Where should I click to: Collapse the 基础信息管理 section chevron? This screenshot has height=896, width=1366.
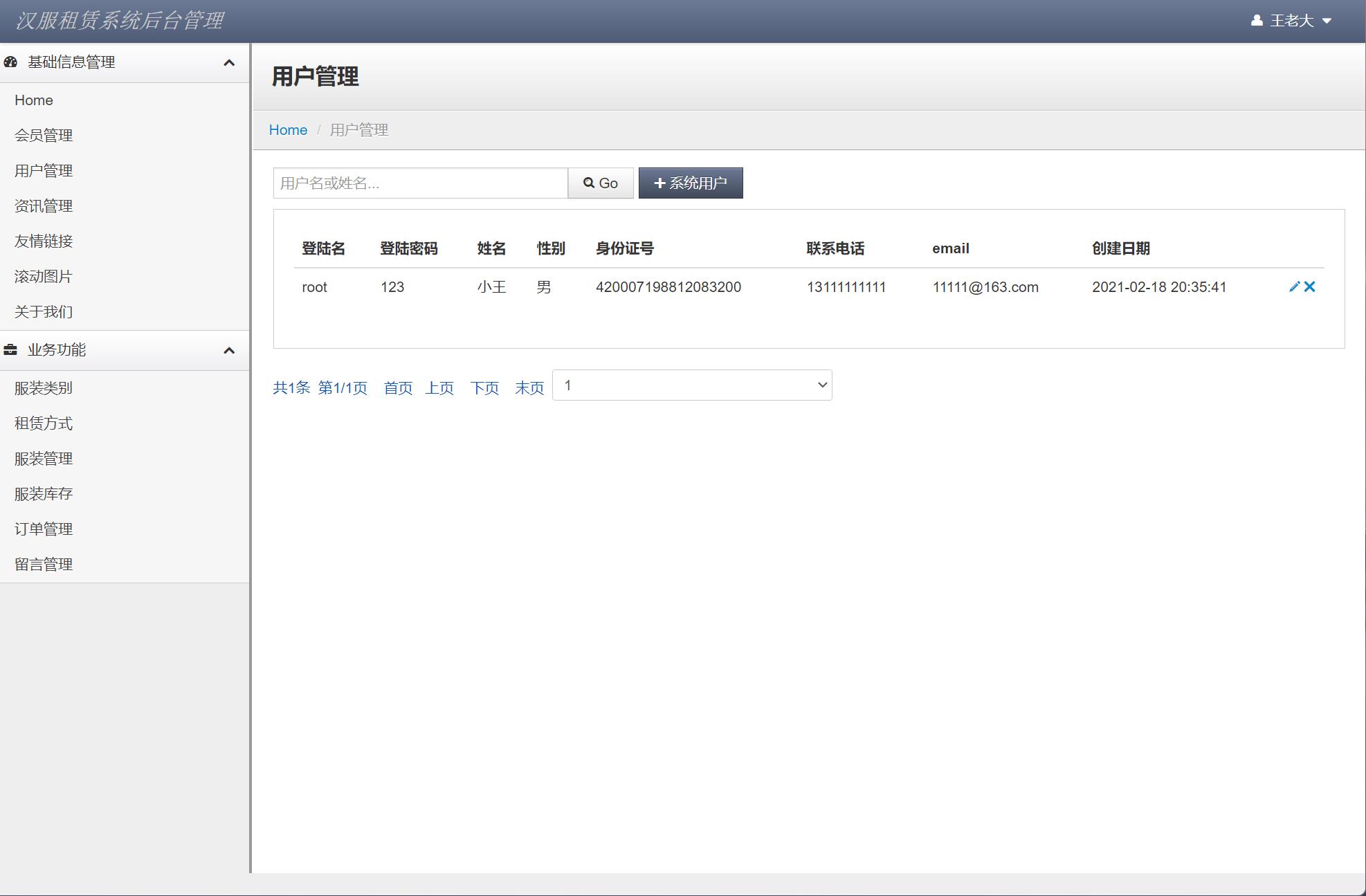[230, 62]
